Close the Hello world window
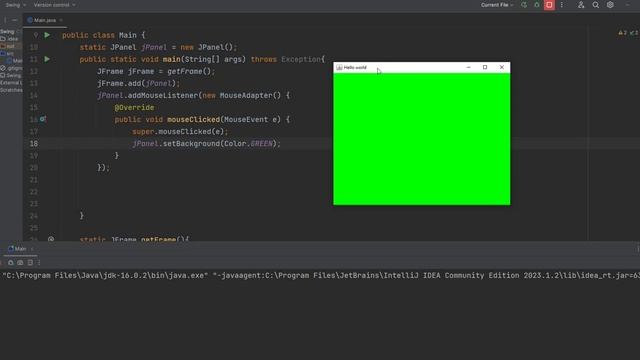The image size is (640, 360). [x=502, y=67]
